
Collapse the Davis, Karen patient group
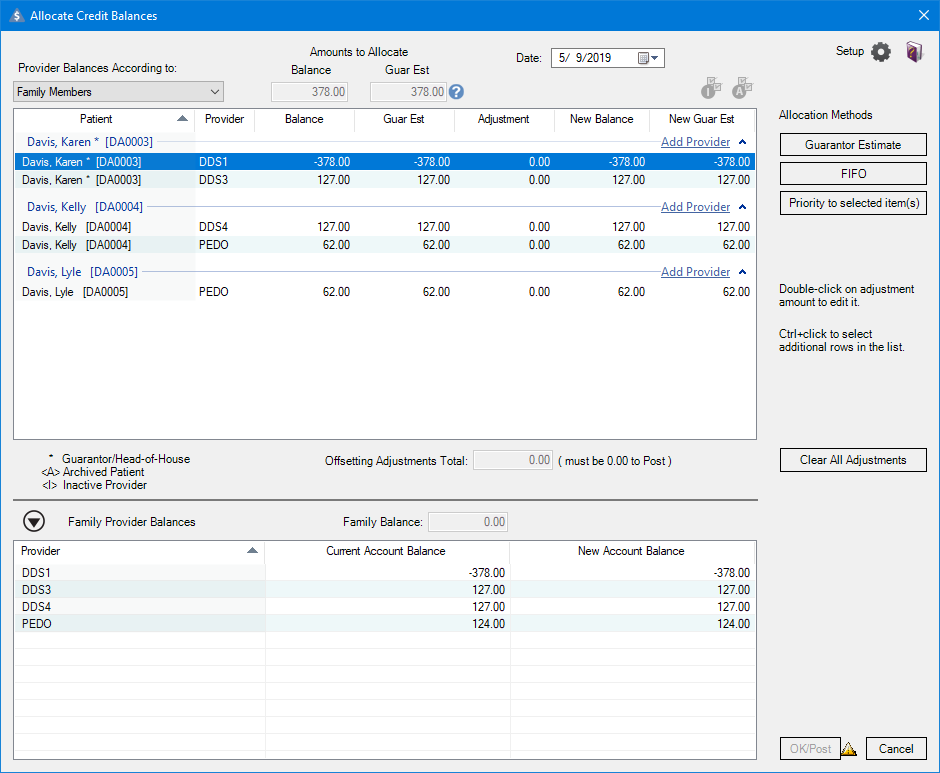click(x=742, y=142)
